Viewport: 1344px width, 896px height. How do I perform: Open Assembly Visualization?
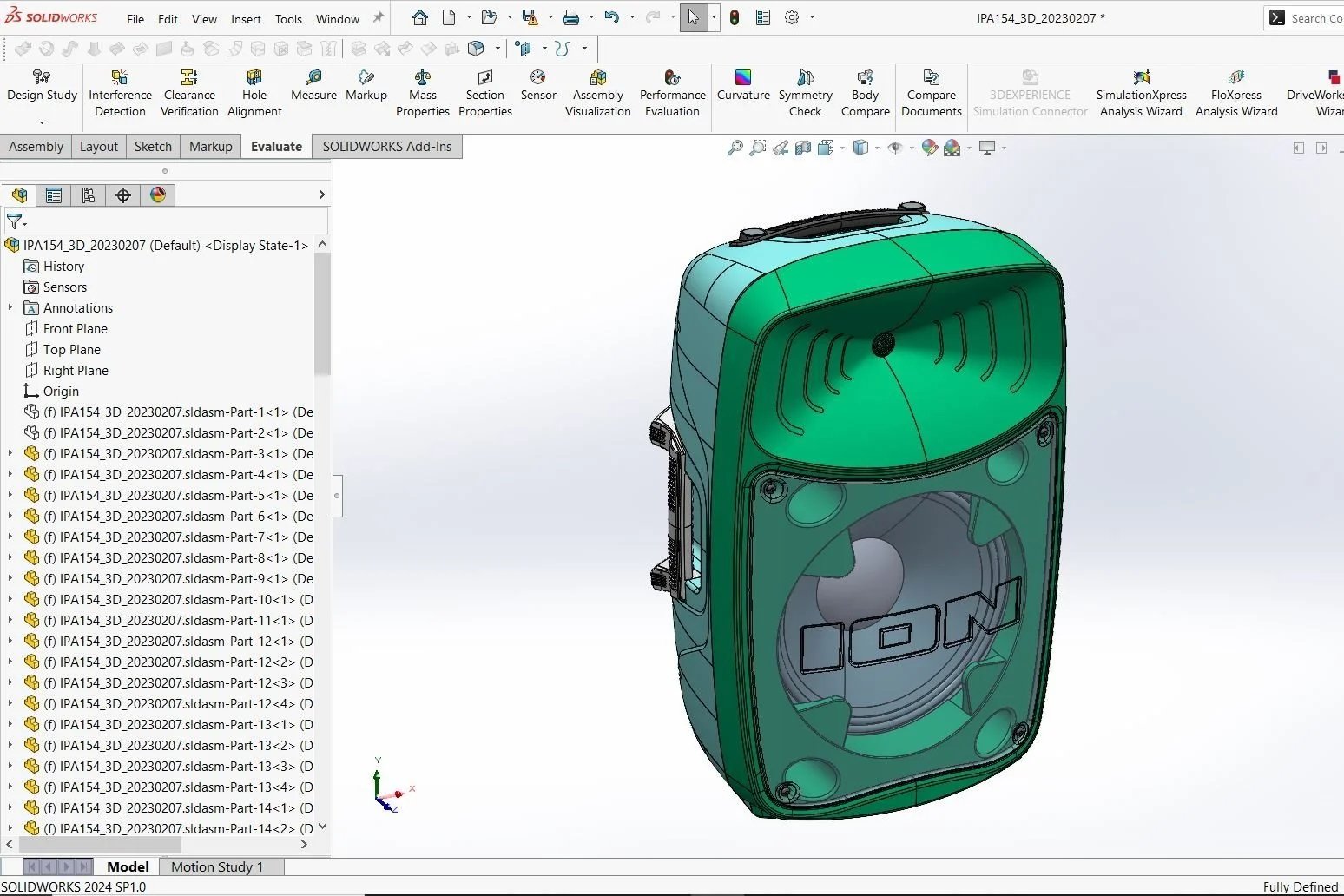(x=598, y=94)
